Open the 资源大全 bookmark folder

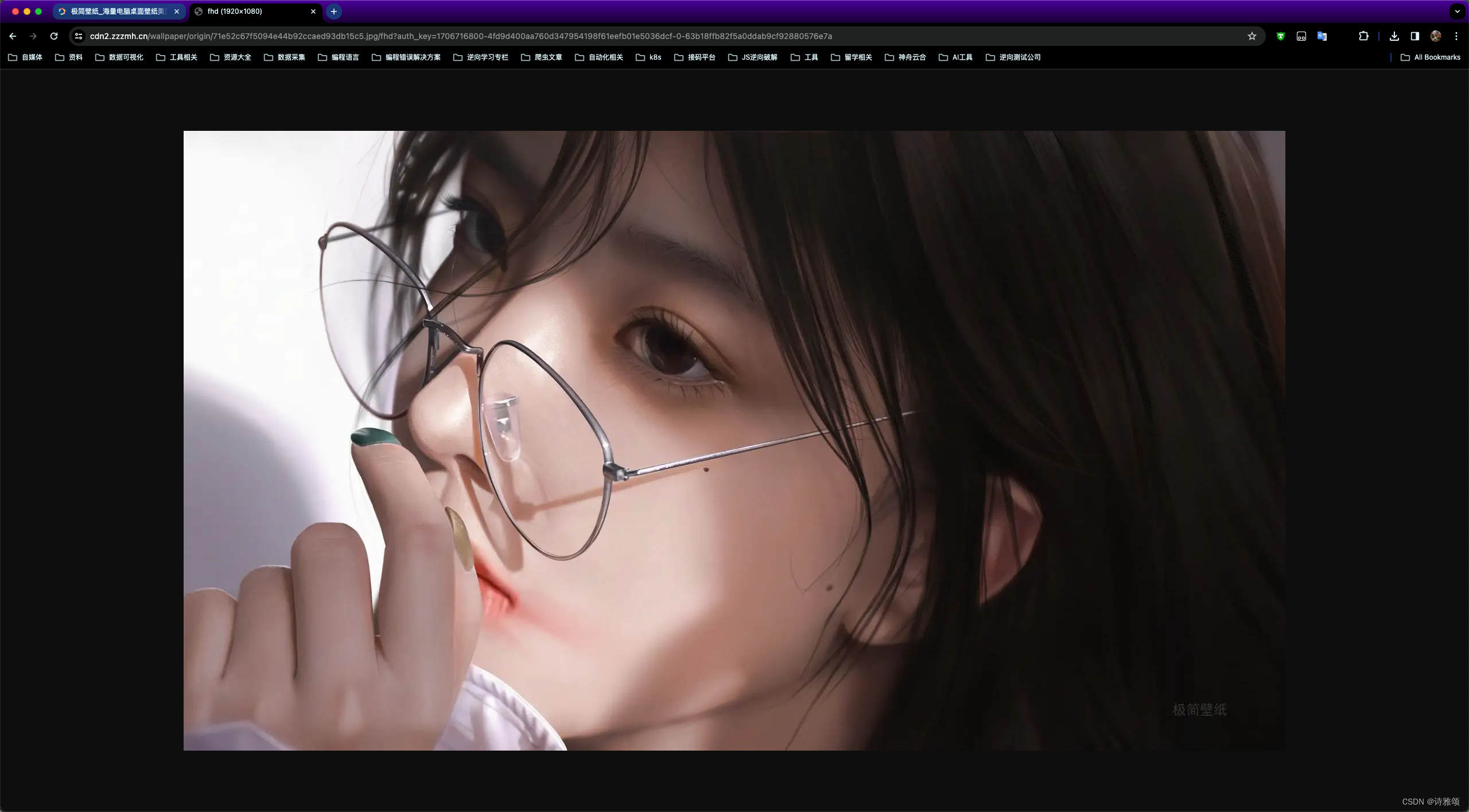[231, 57]
